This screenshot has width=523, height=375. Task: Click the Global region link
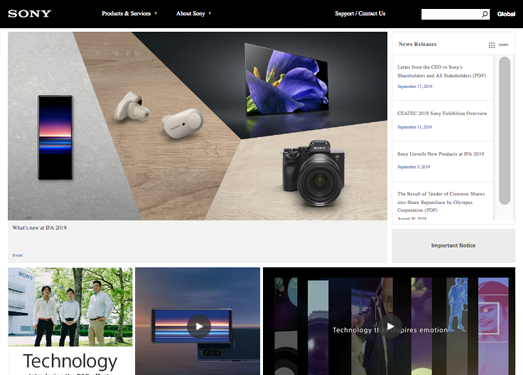coord(506,14)
